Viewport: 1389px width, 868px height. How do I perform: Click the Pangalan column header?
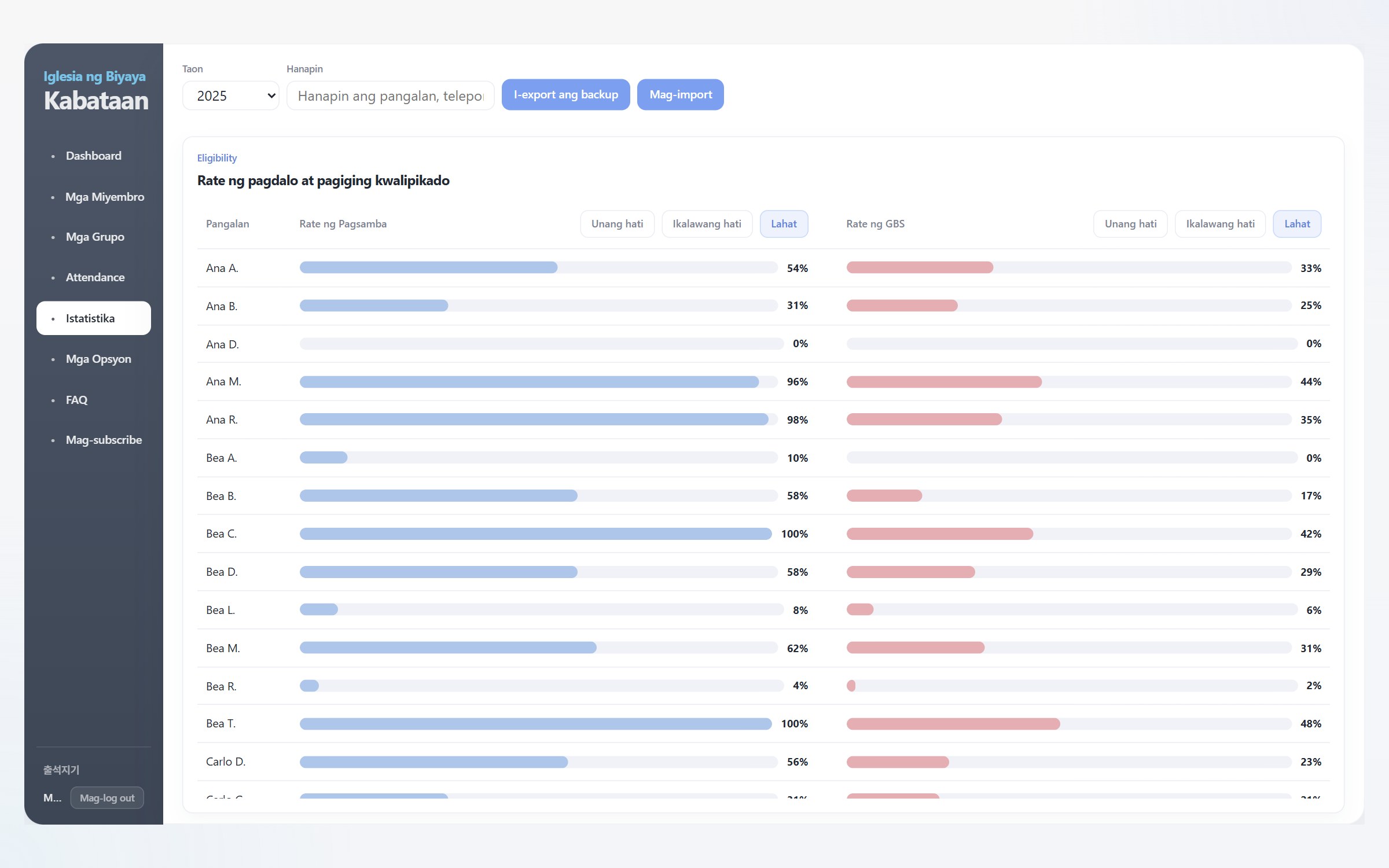point(227,224)
